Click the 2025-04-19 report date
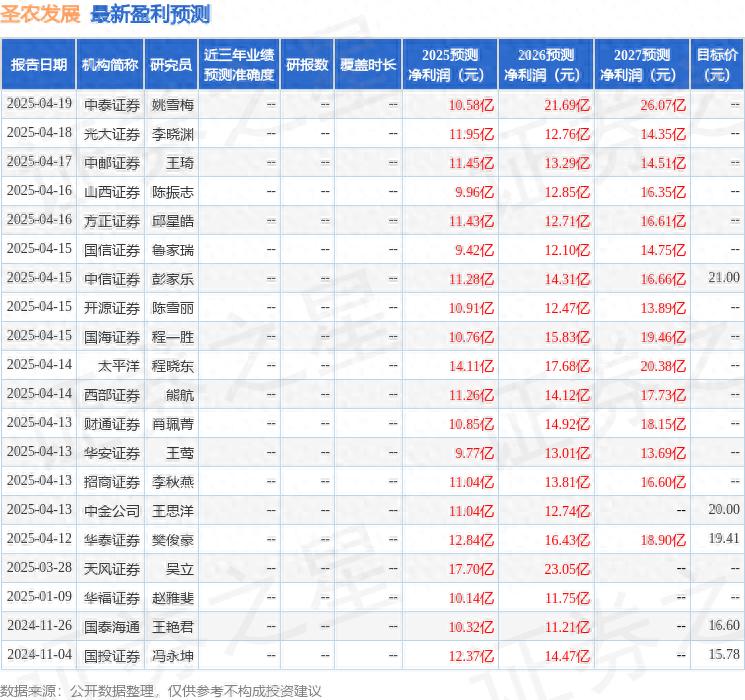This screenshot has width=745, height=700. (x=39, y=103)
